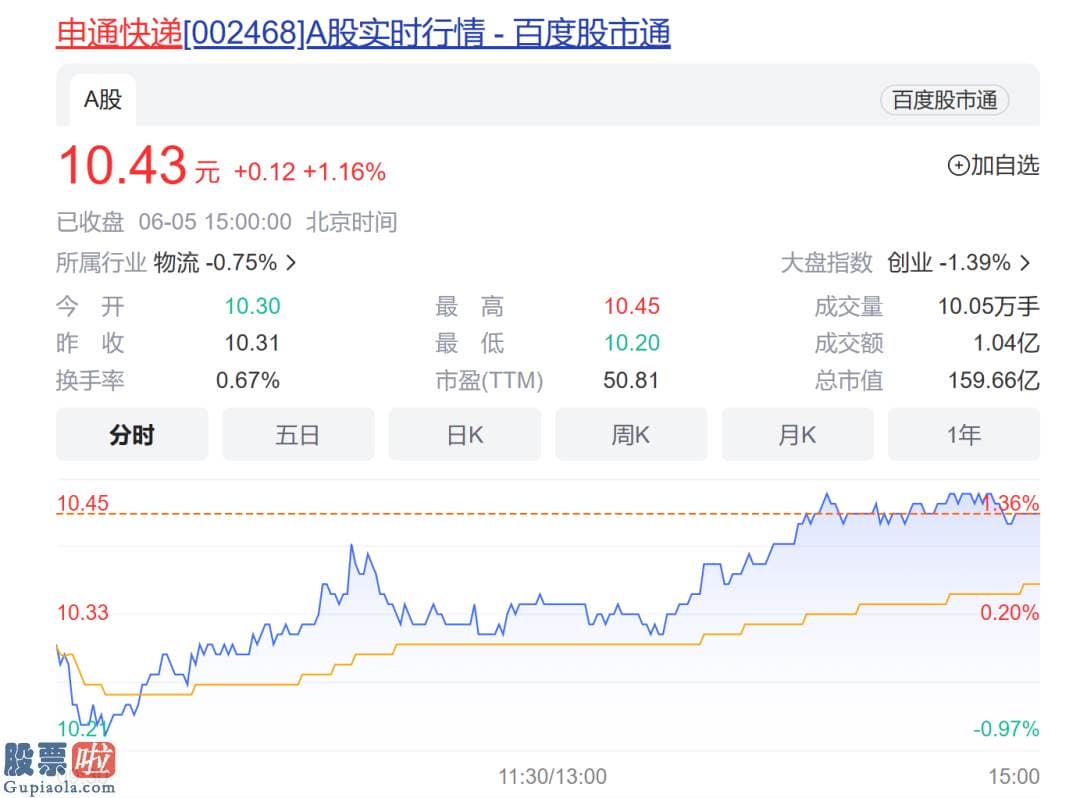1080x798 pixels.
Task: Select the 市盈(TTM) value 50.81
Action: tap(631, 380)
